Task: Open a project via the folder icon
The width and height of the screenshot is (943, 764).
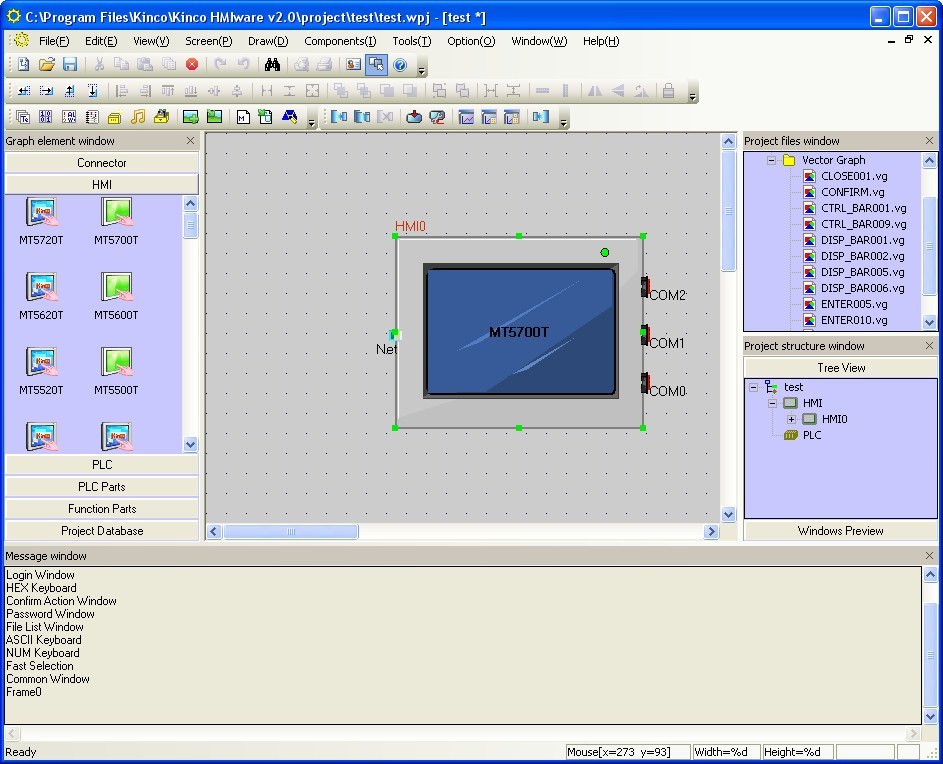Action: tap(47, 64)
